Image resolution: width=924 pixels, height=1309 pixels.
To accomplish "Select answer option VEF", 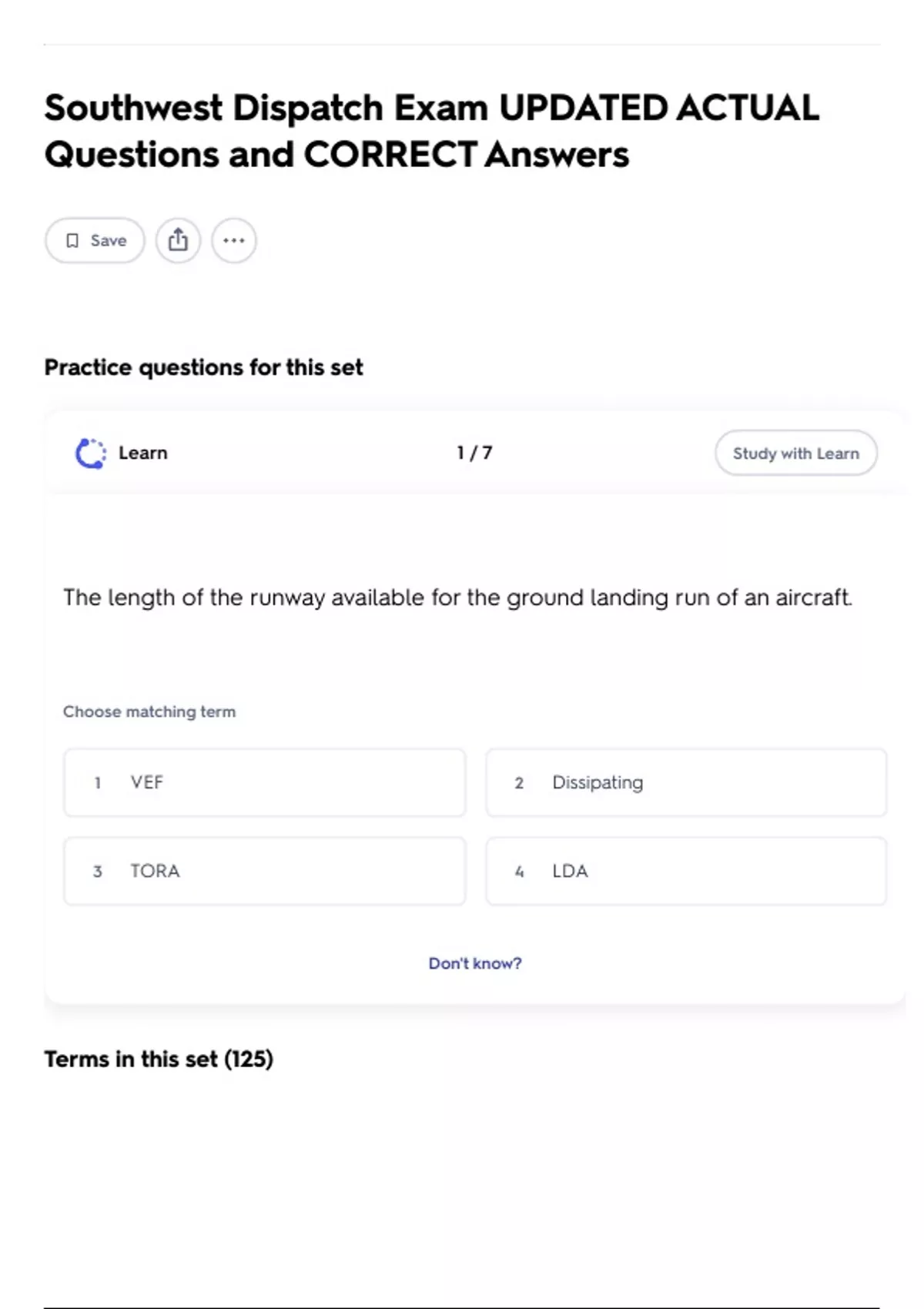I will click(x=264, y=782).
